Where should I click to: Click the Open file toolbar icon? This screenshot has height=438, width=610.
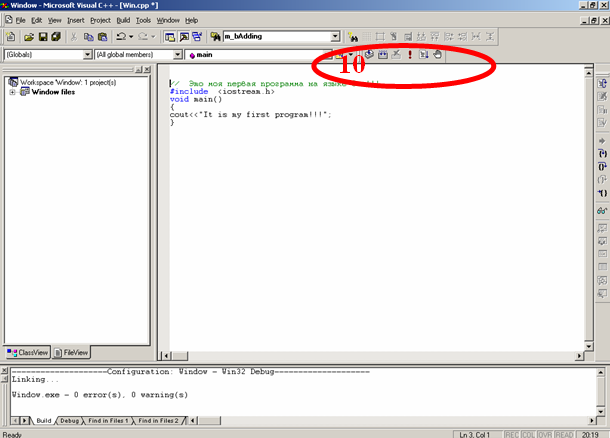tap(27, 37)
